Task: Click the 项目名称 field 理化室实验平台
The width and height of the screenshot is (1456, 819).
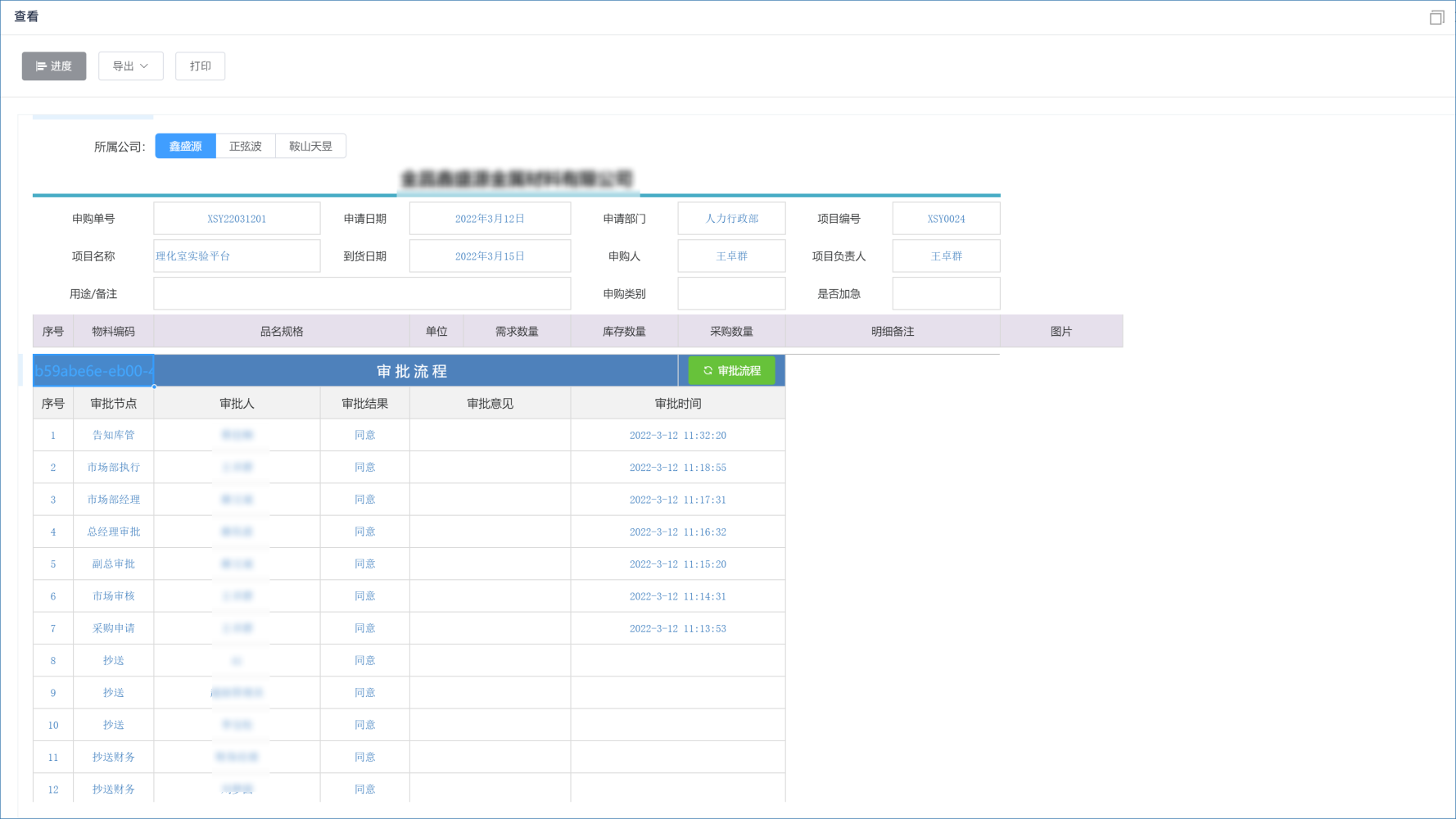Action: [237, 256]
